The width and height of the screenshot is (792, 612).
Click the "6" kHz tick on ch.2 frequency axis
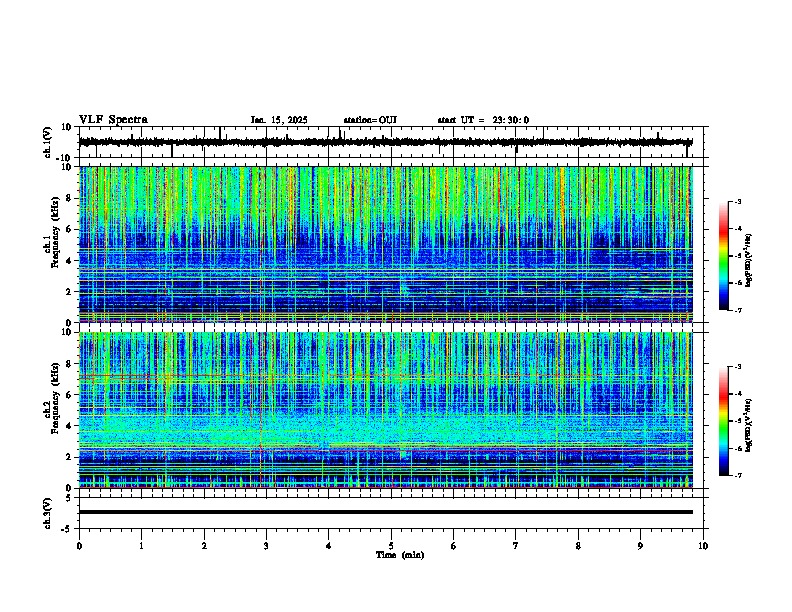pyautogui.click(x=70, y=394)
